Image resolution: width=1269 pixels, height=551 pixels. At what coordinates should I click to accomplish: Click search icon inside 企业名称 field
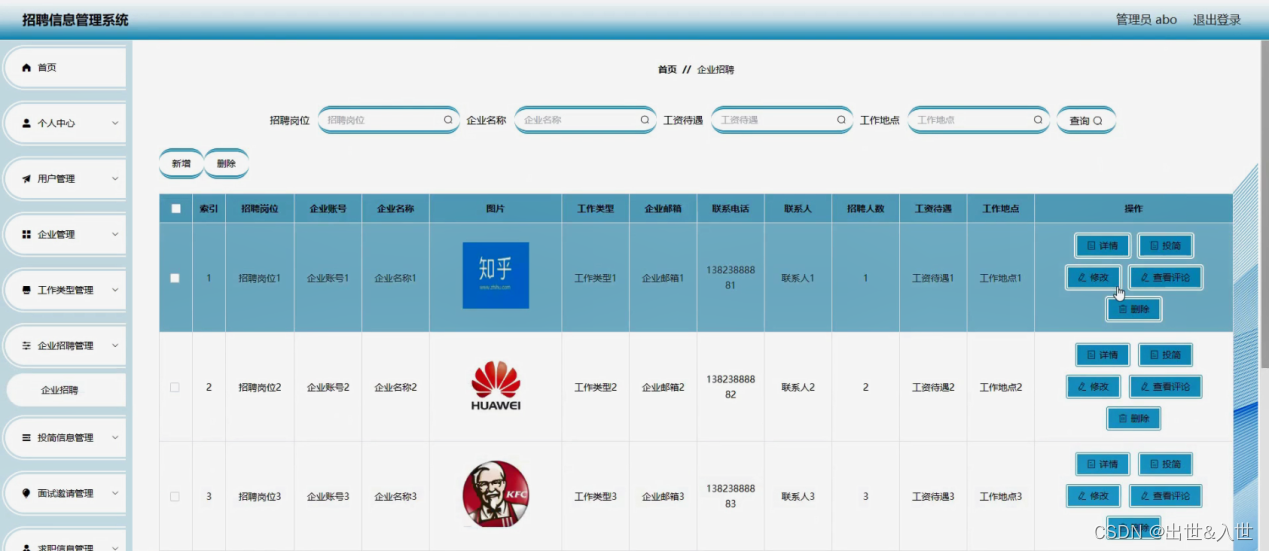tap(645, 120)
